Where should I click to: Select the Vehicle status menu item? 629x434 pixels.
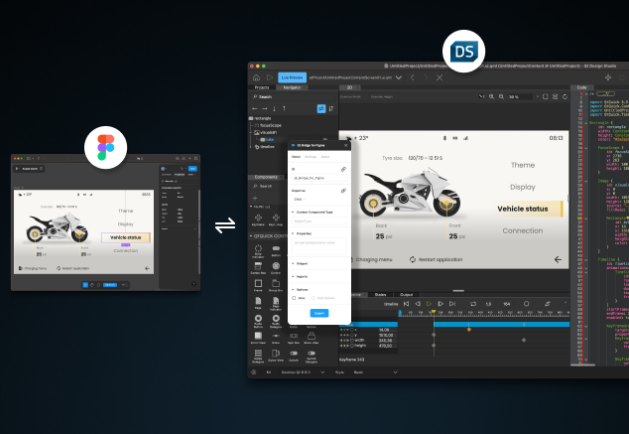(x=522, y=208)
